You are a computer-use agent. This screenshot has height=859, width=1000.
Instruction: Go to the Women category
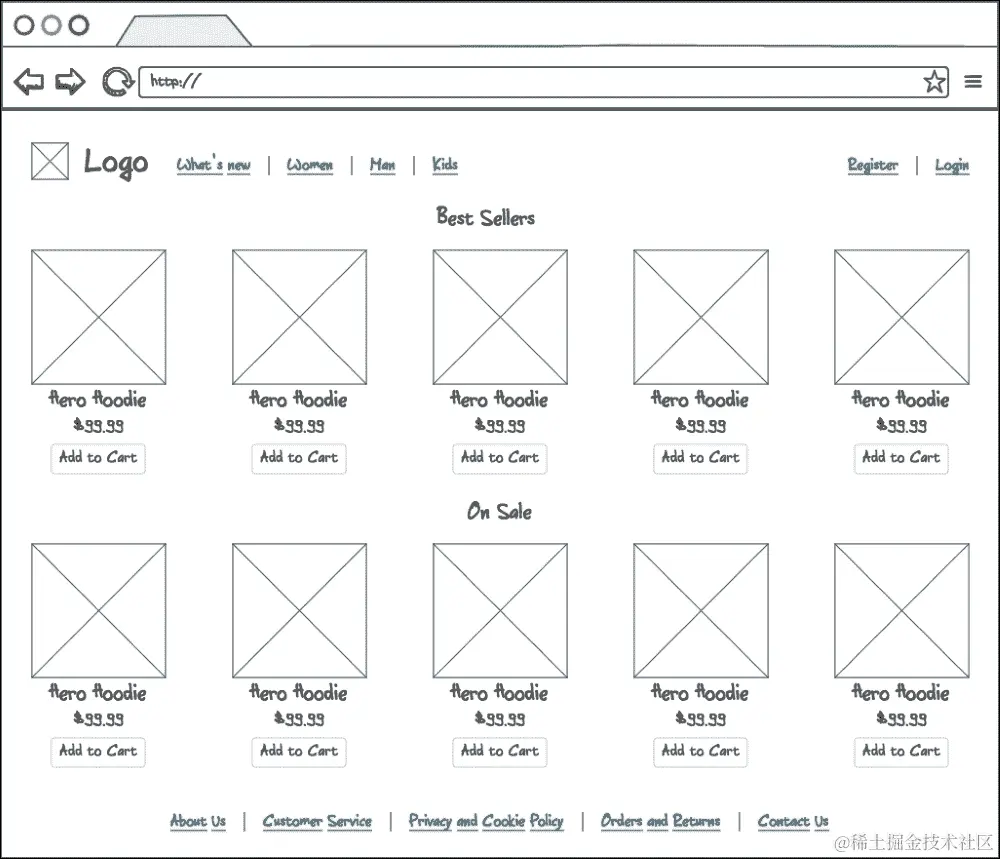[x=309, y=165]
